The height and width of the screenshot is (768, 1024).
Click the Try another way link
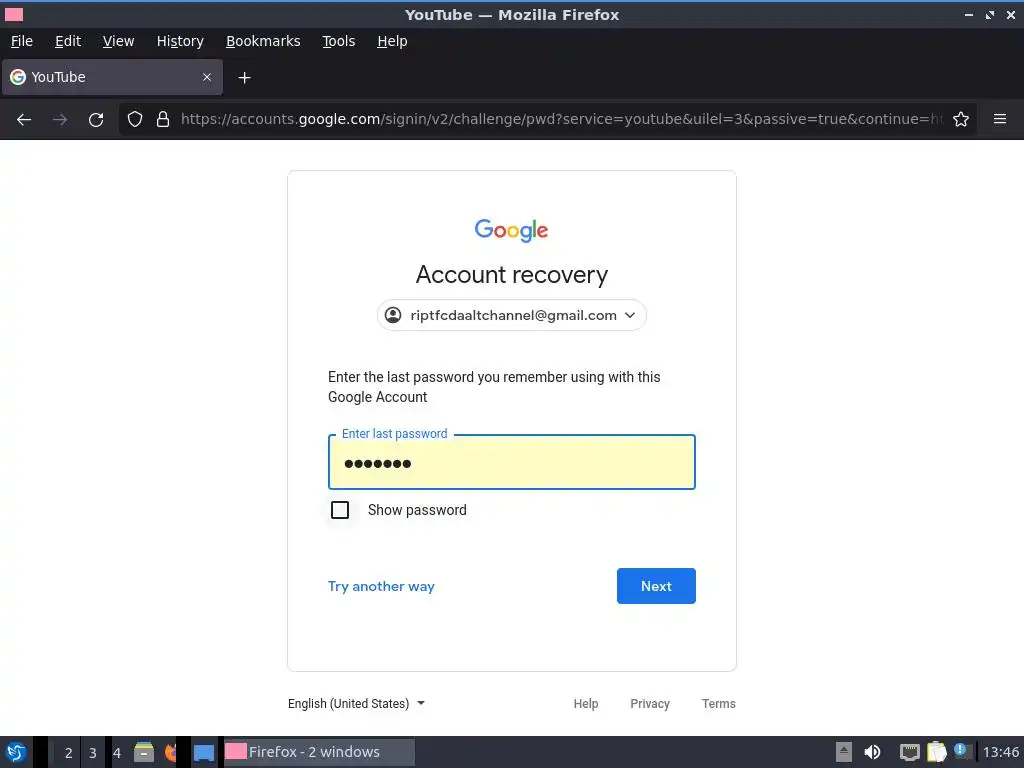[381, 586]
